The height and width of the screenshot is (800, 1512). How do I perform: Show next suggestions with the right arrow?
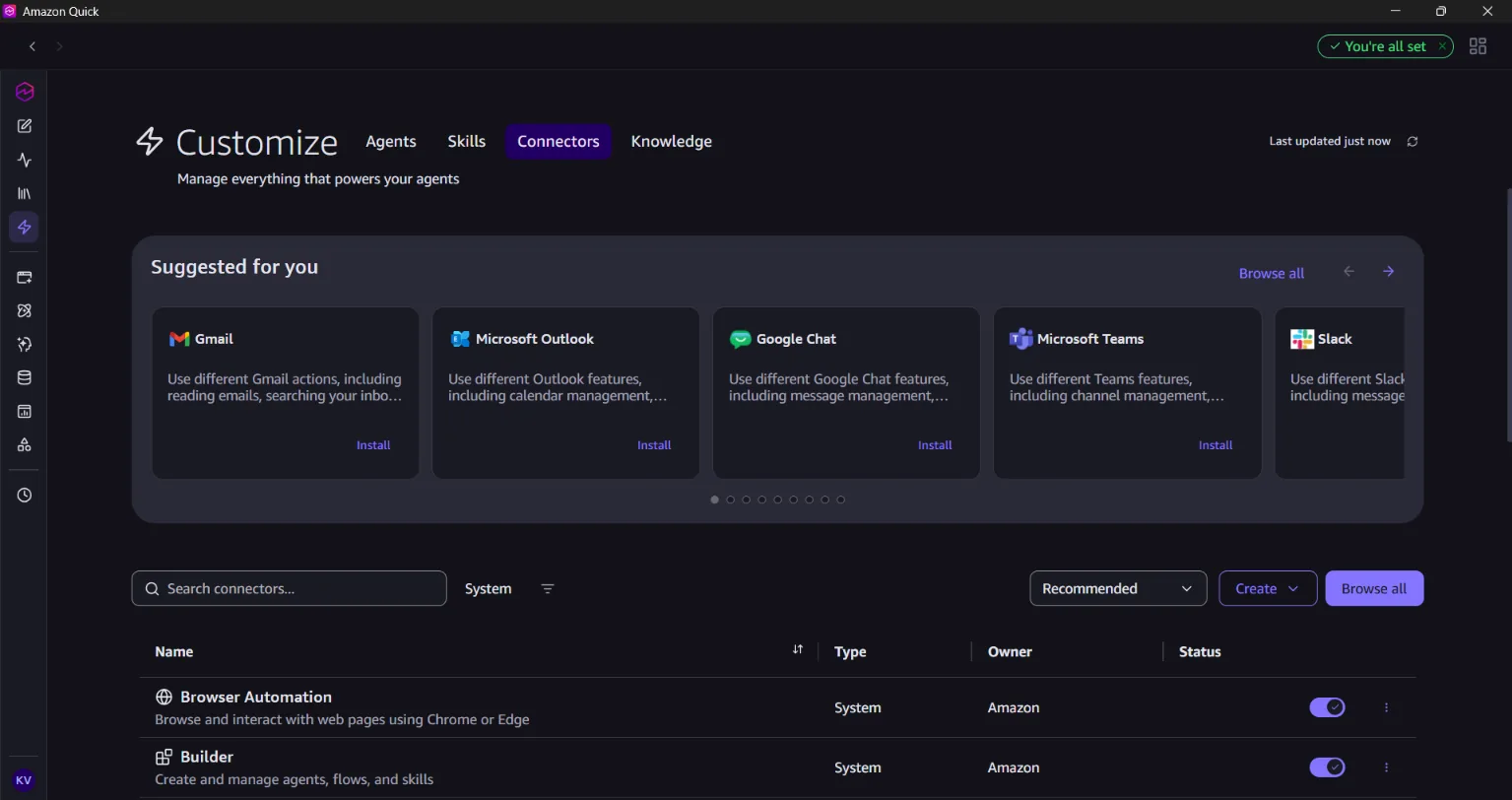click(1388, 272)
